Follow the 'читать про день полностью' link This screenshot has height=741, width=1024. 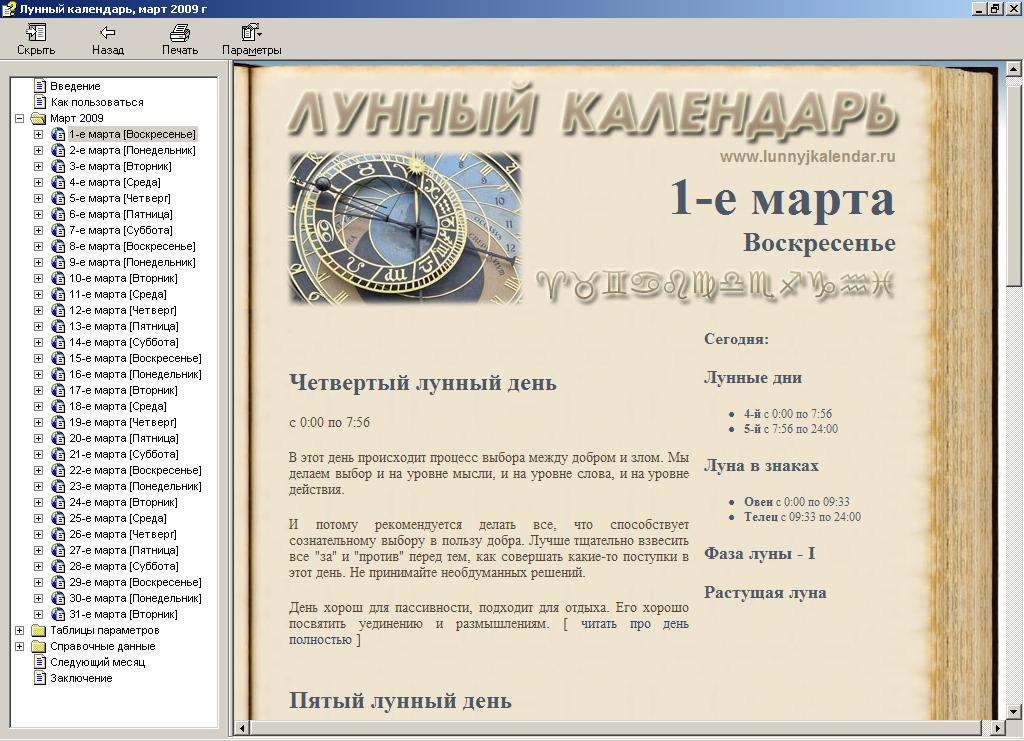coord(488,631)
